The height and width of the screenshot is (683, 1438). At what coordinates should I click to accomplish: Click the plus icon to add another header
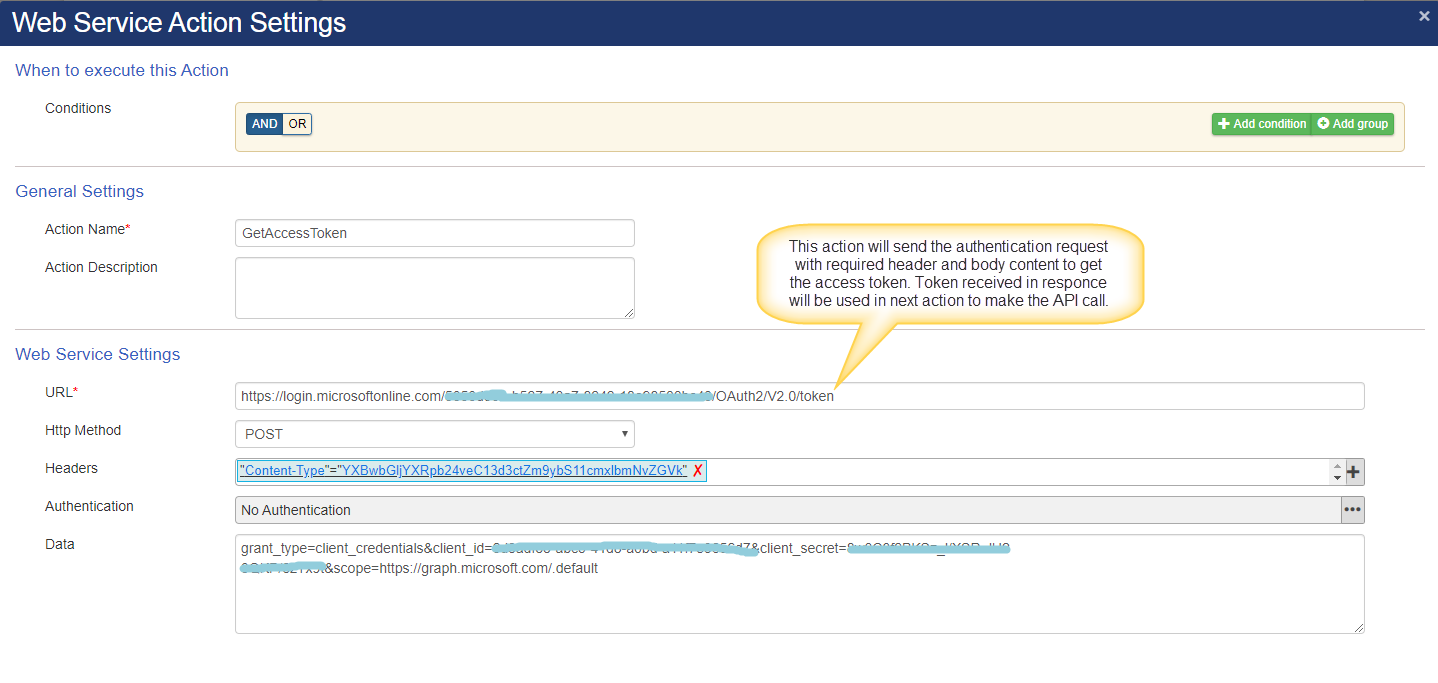point(1355,471)
